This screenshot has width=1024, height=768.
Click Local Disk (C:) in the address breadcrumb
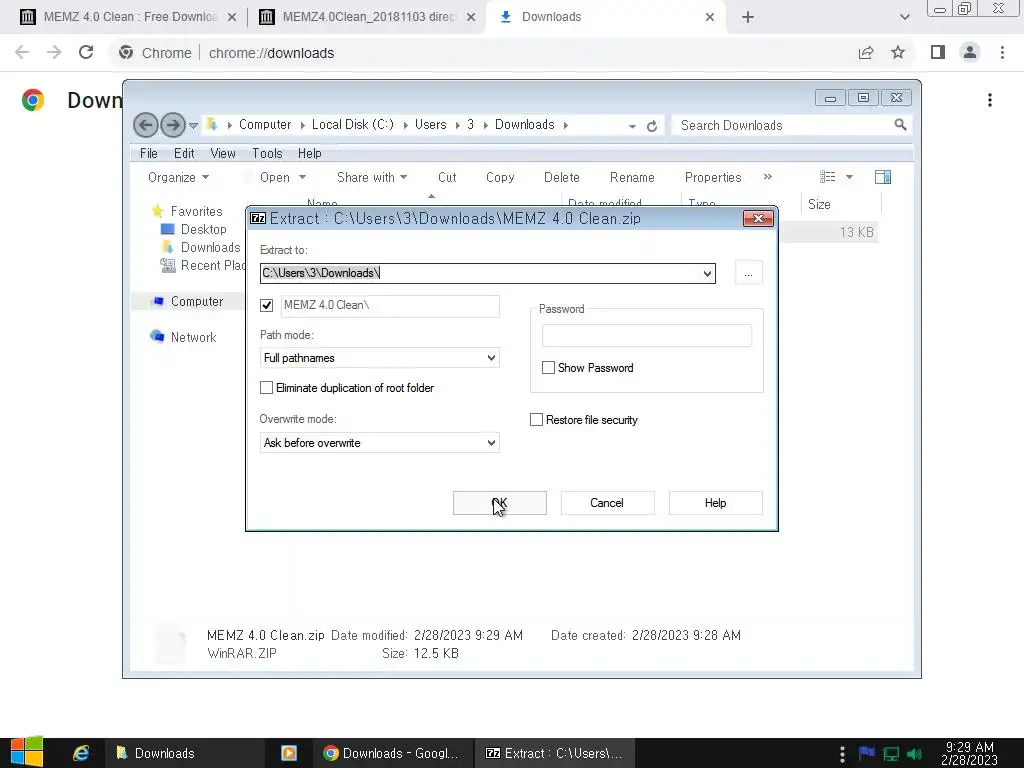[353, 125]
